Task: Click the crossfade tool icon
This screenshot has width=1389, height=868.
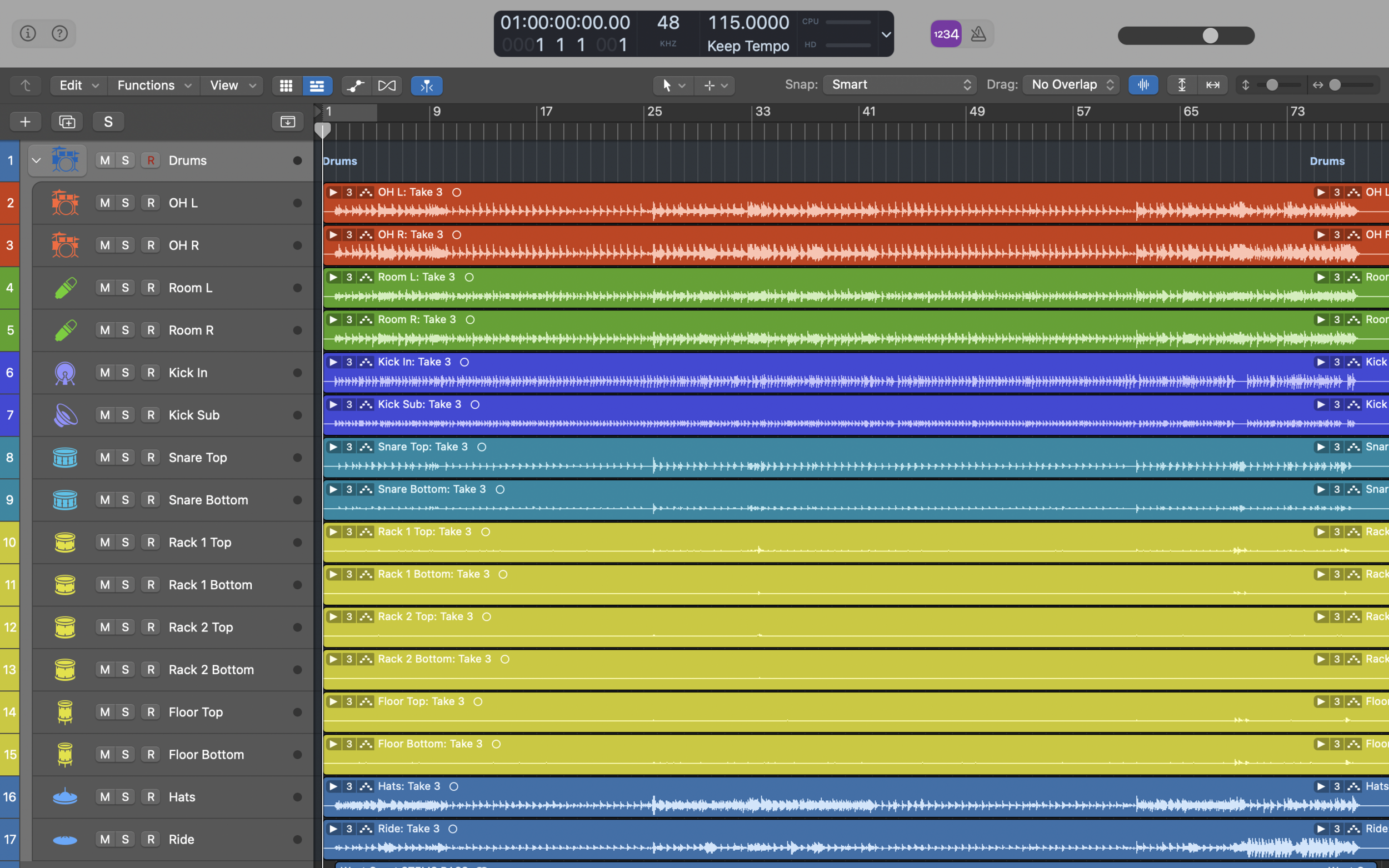Action: click(387, 85)
